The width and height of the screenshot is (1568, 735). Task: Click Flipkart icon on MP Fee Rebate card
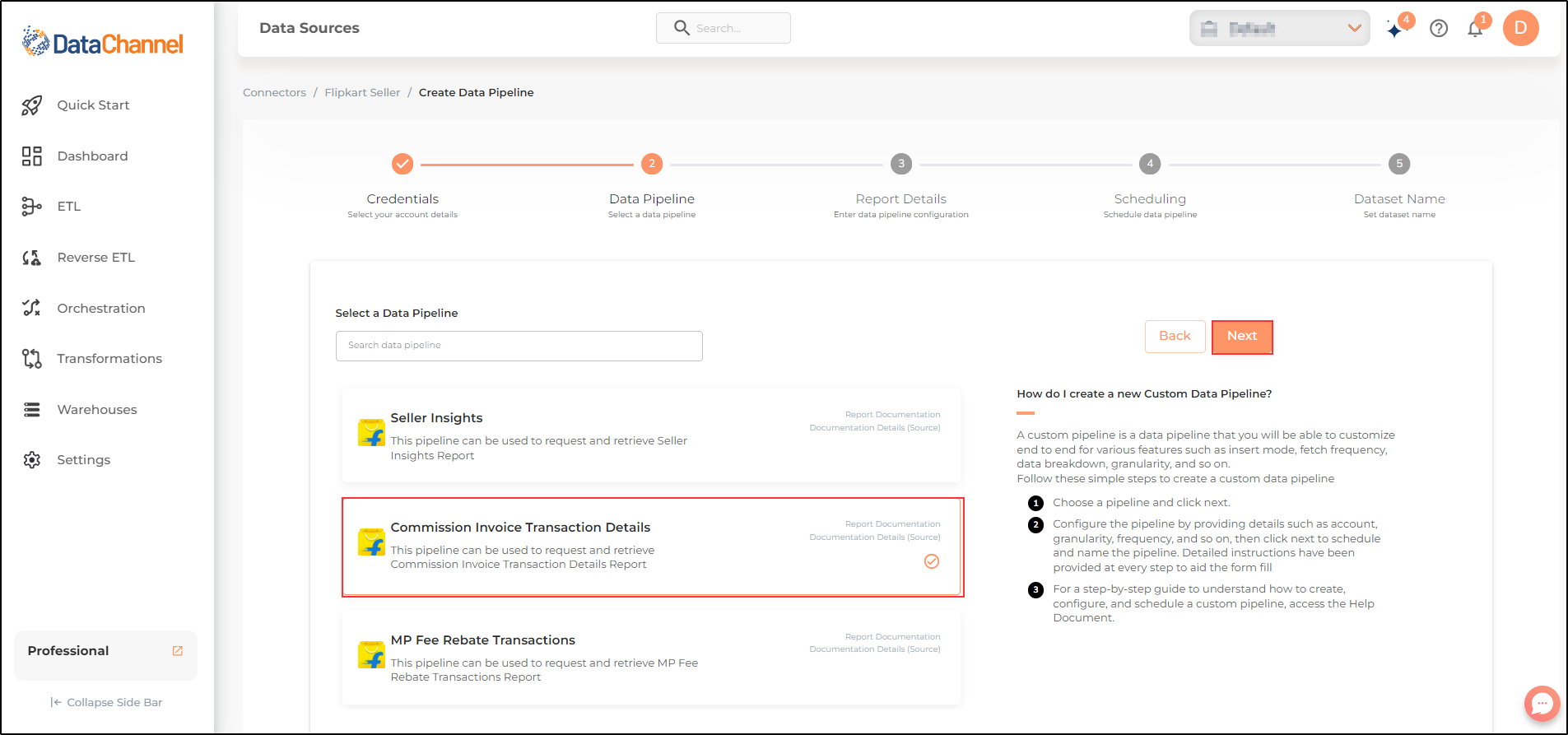pyautogui.click(x=372, y=654)
